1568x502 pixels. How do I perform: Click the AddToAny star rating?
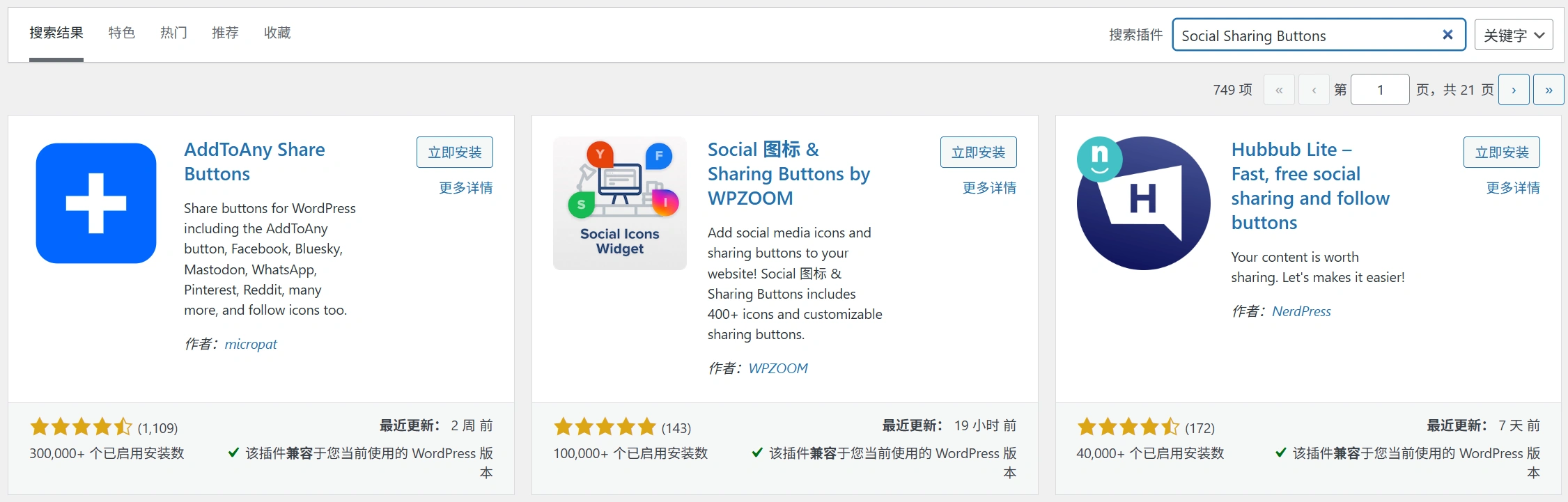(x=81, y=427)
